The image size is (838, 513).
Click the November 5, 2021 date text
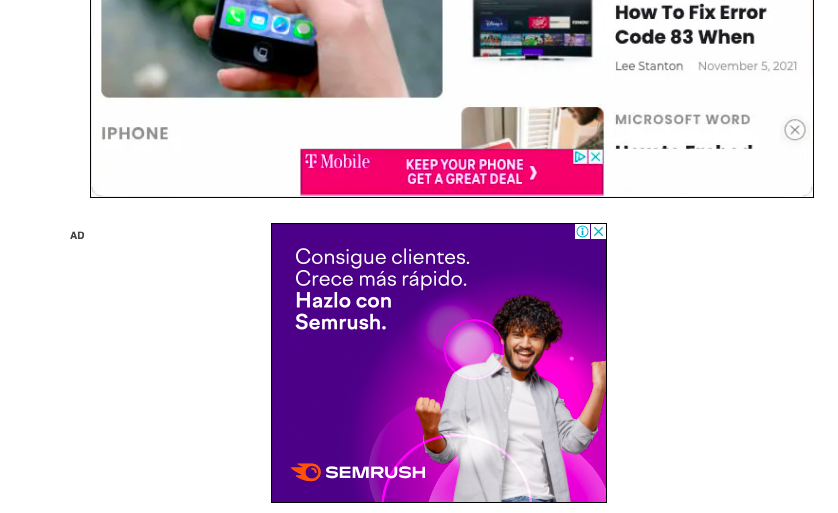coord(747,66)
